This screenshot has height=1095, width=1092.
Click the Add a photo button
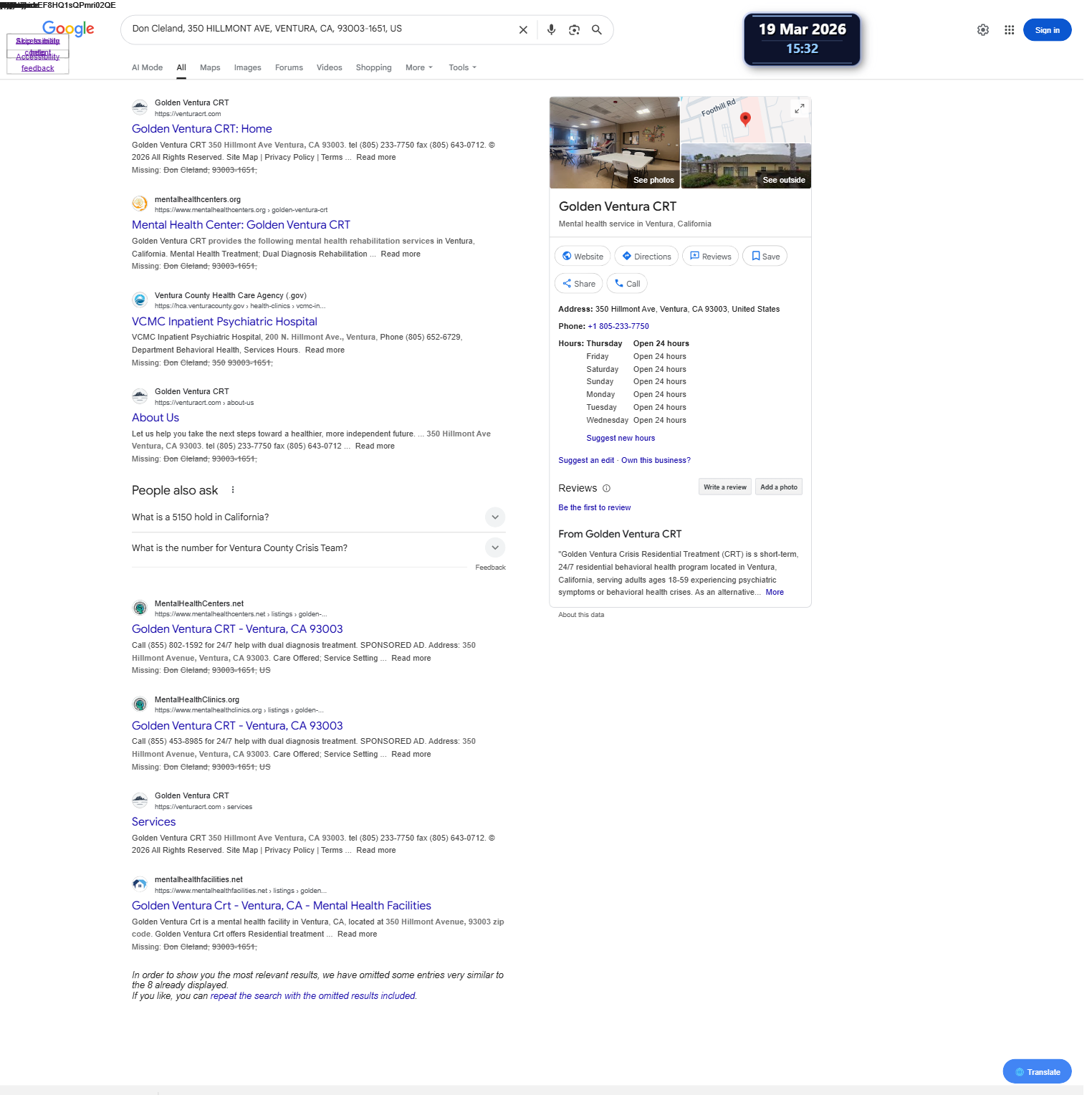pyautogui.click(x=779, y=487)
